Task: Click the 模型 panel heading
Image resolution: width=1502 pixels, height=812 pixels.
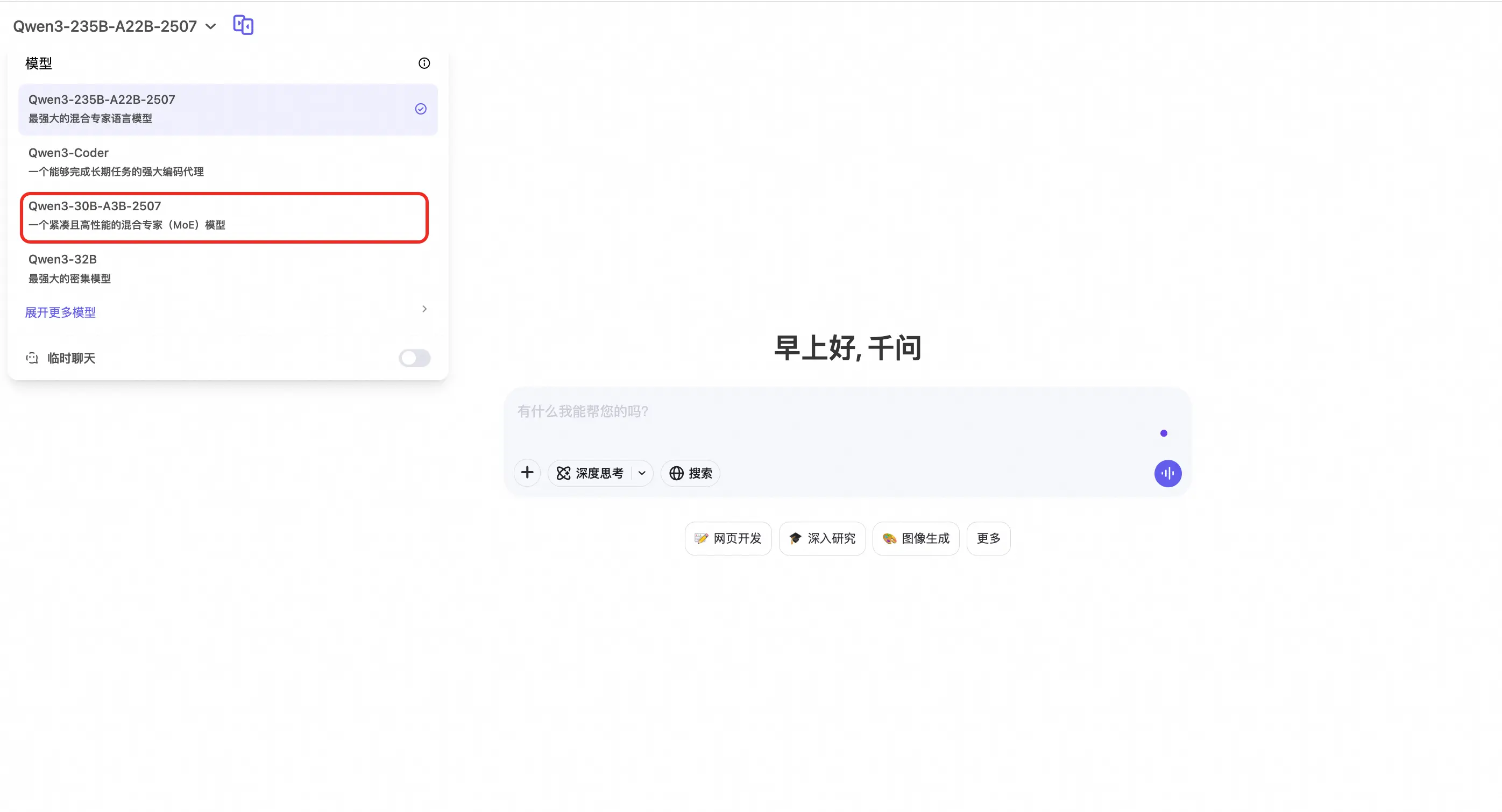Action: pyautogui.click(x=39, y=63)
